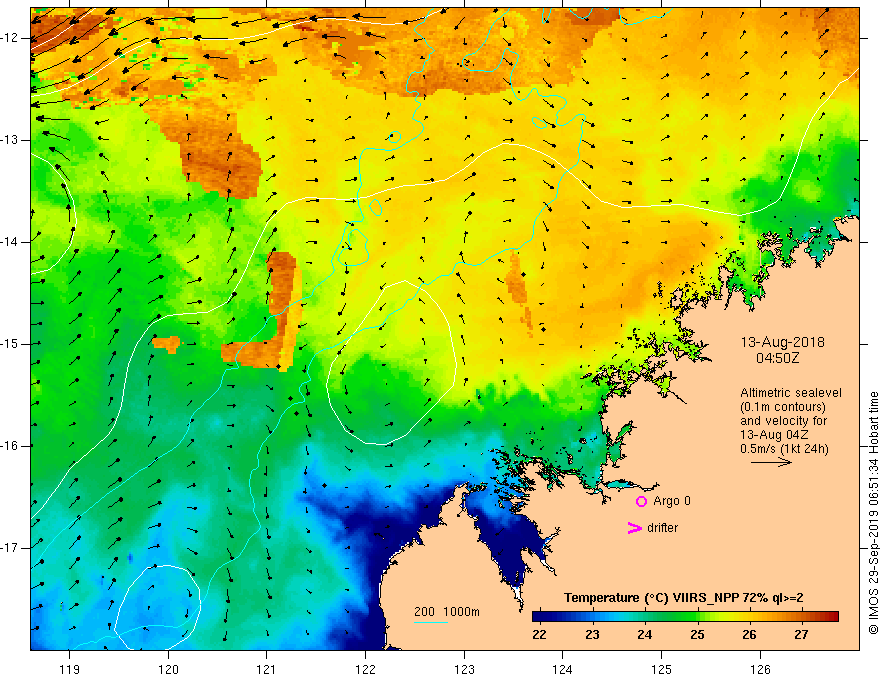
Task: Click the cyan 200 1000m depth line sample
Action: pos(430,622)
